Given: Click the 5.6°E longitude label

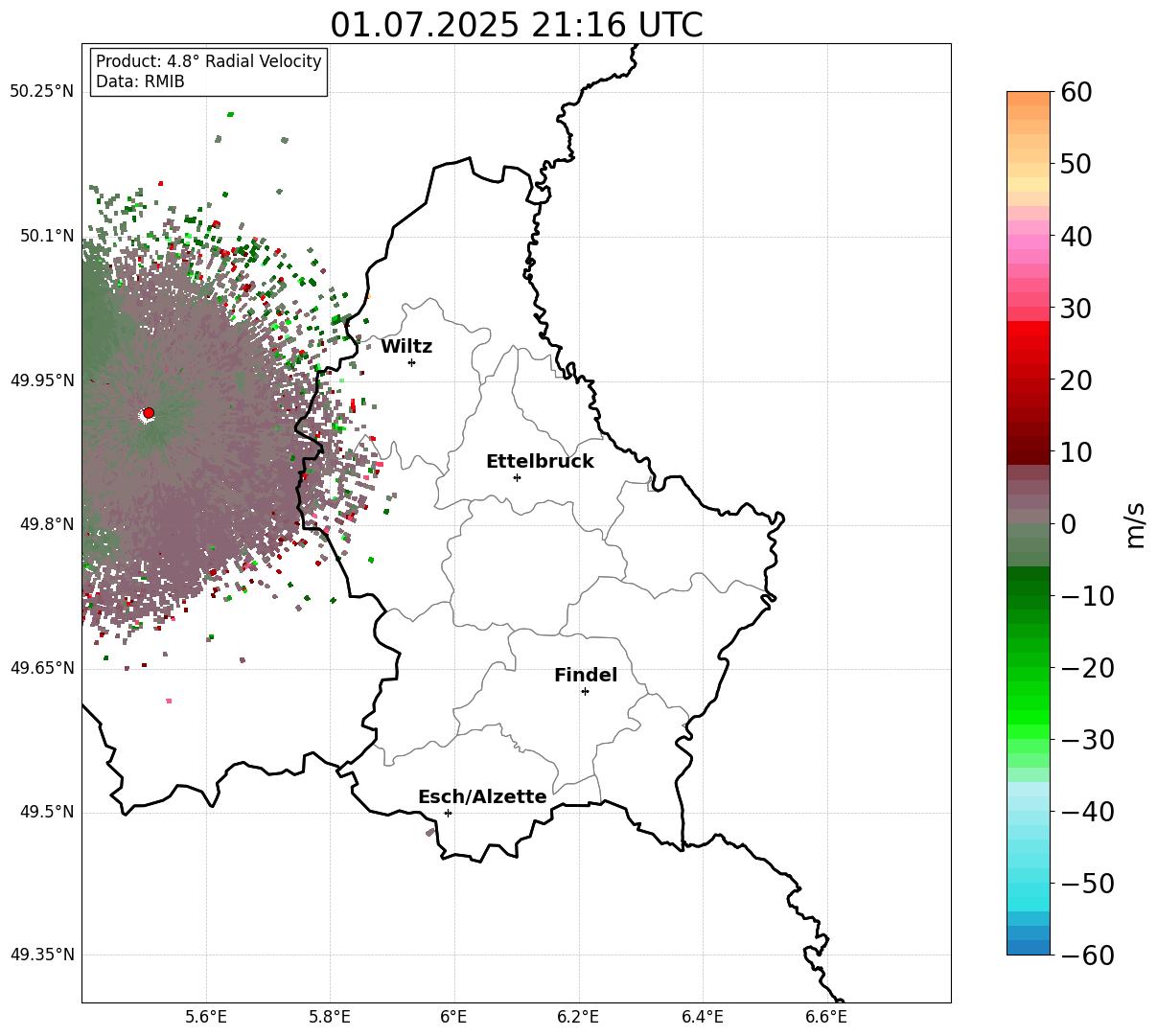Looking at the screenshot, I should (x=206, y=1016).
